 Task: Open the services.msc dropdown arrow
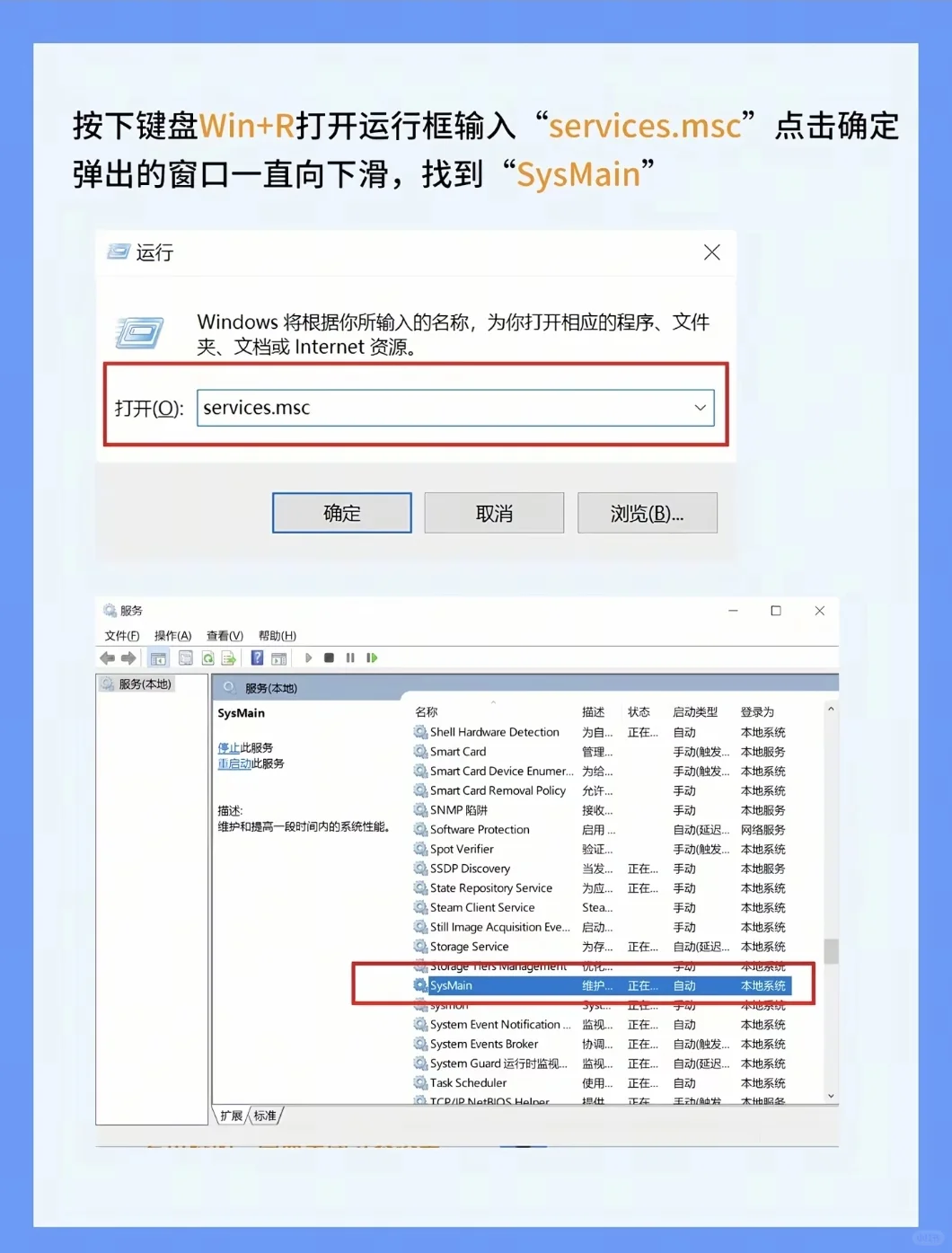pyautogui.click(x=700, y=407)
